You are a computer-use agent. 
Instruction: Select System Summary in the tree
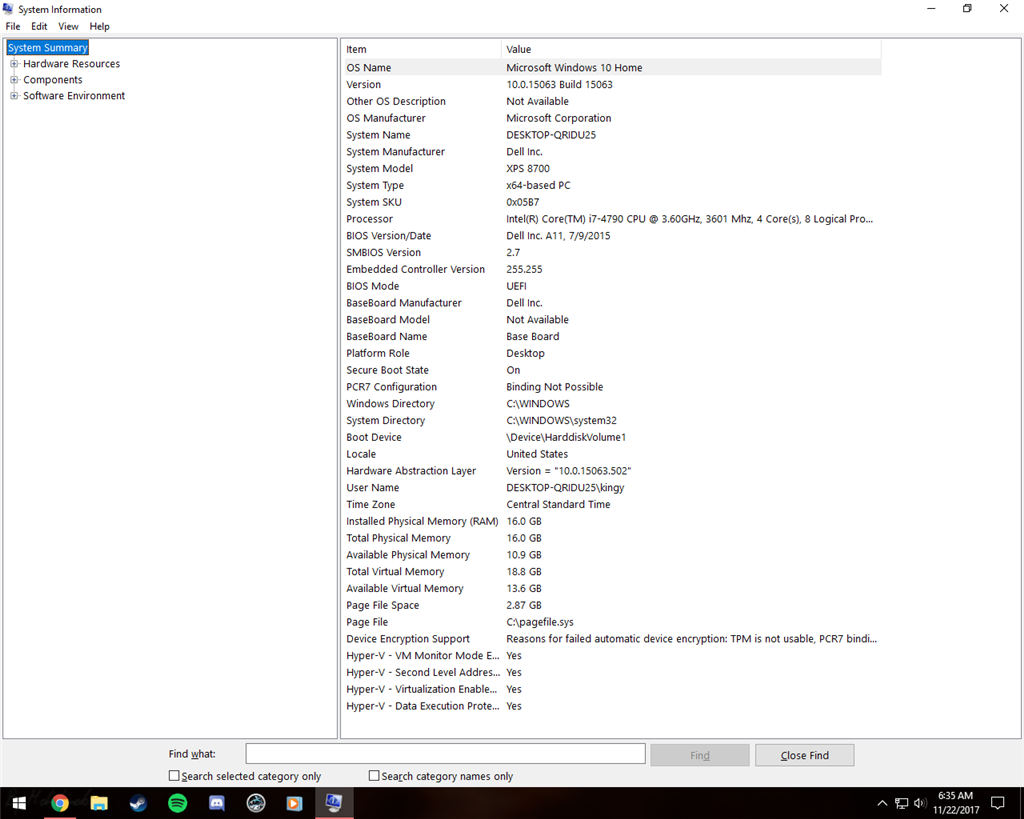(48, 48)
